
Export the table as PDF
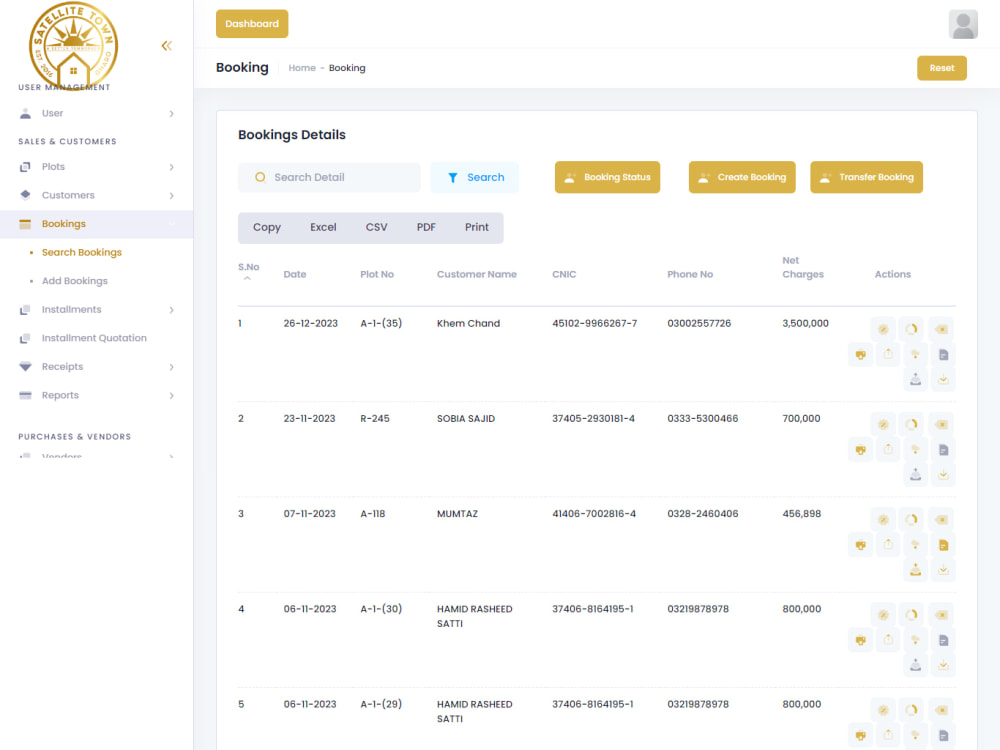point(426,228)
